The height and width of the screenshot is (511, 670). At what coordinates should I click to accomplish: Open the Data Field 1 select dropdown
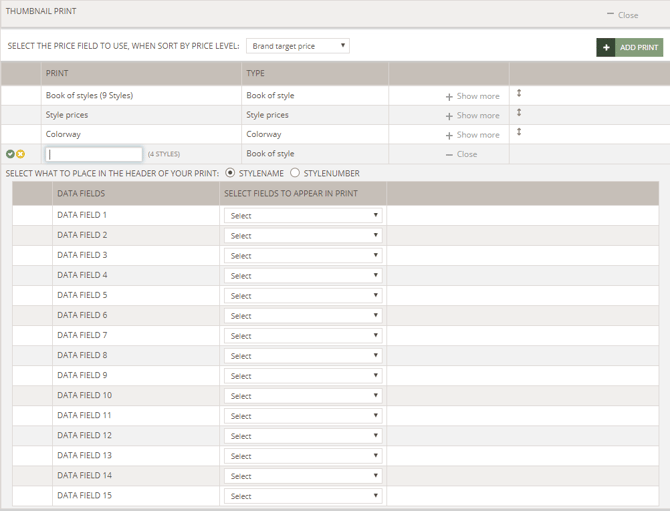coord(303,215)
